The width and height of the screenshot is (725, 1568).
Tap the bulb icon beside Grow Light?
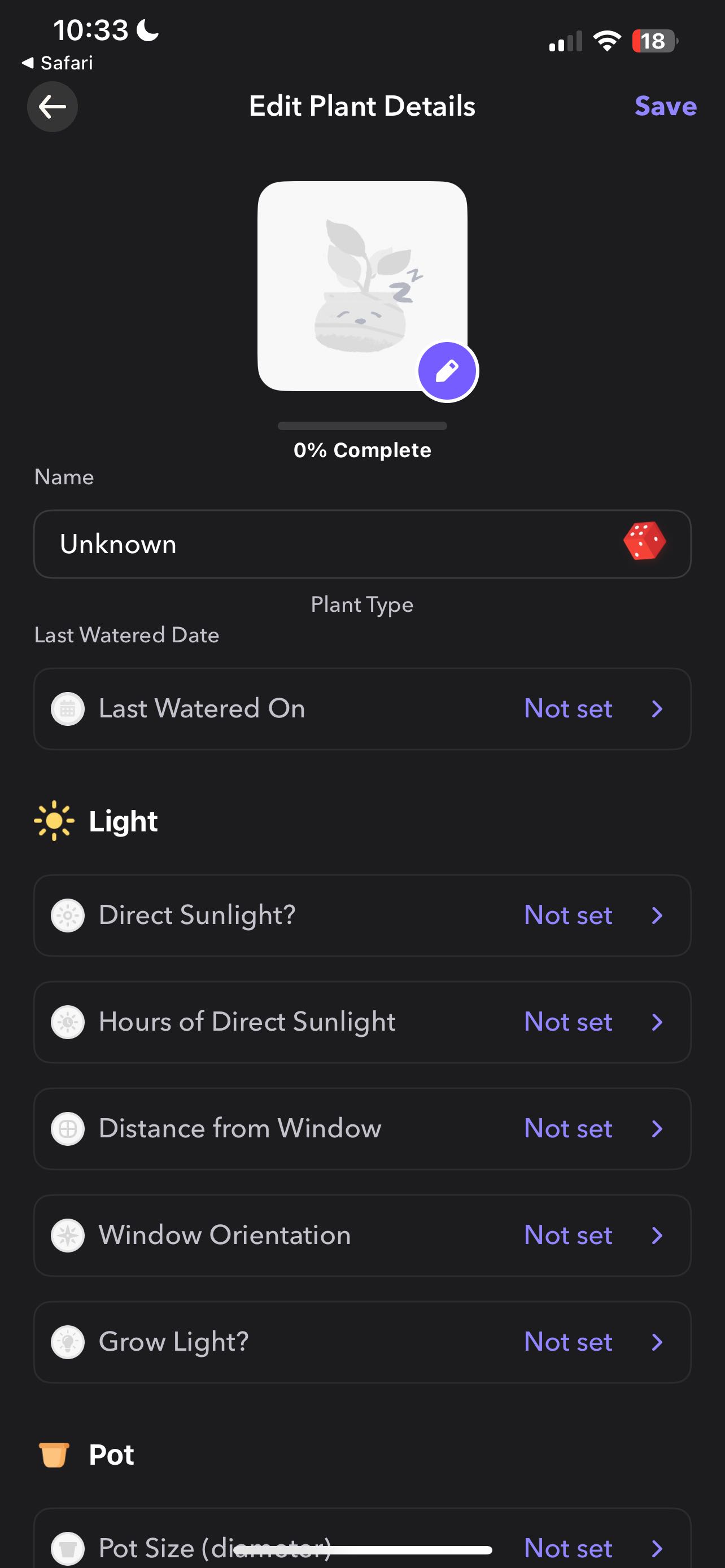68,1342
